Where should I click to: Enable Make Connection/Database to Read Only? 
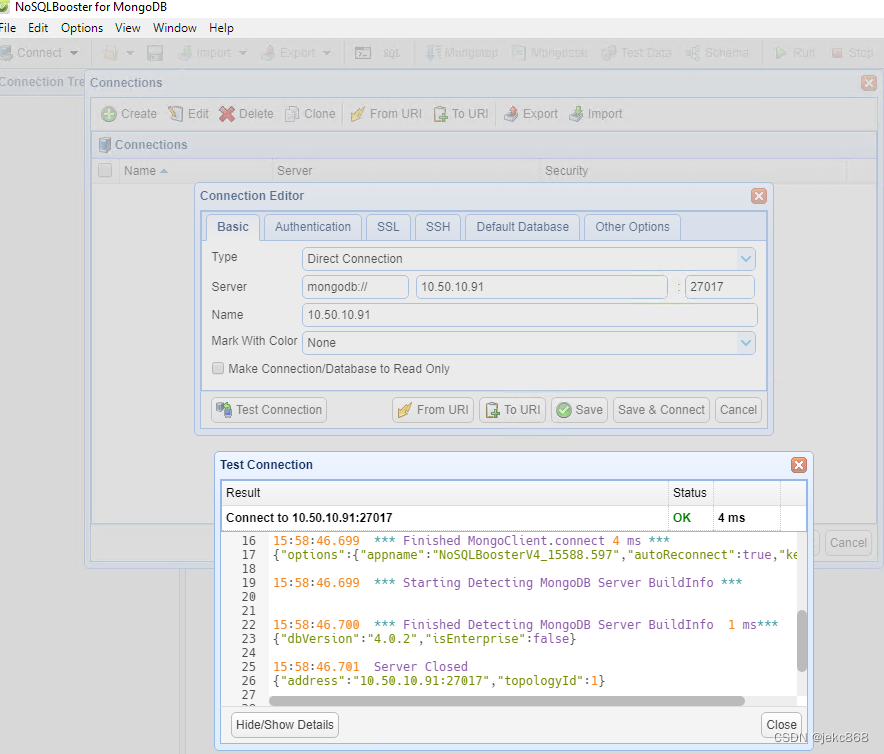[218, 368]
